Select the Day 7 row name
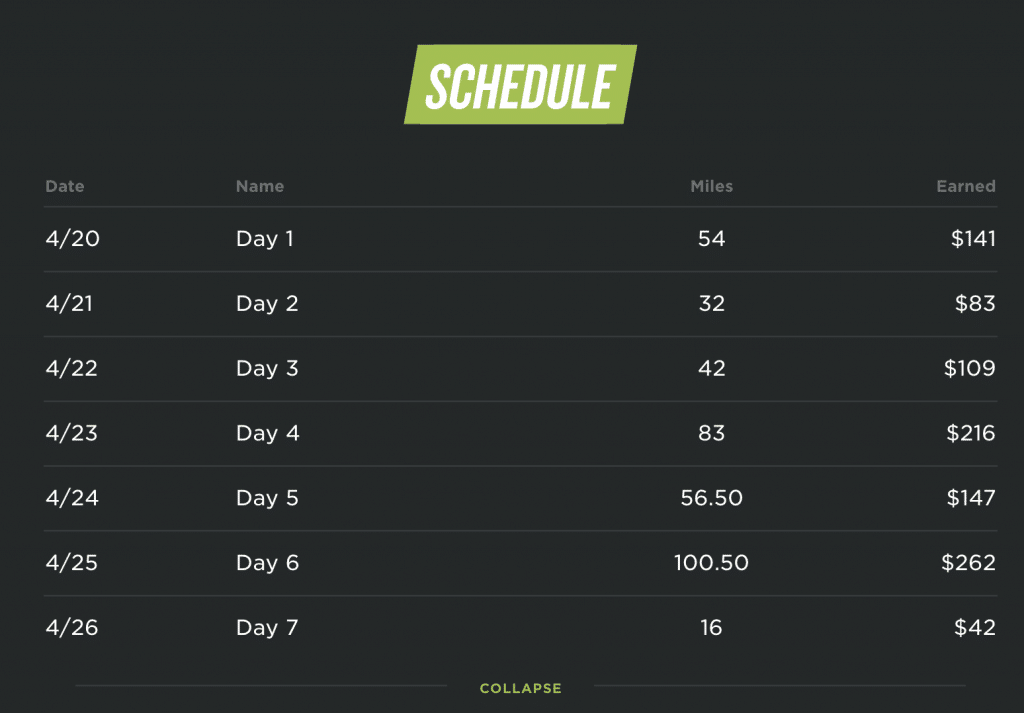Image resolution: width=1024 pixels, height=713 pixels. pos(267,628)
